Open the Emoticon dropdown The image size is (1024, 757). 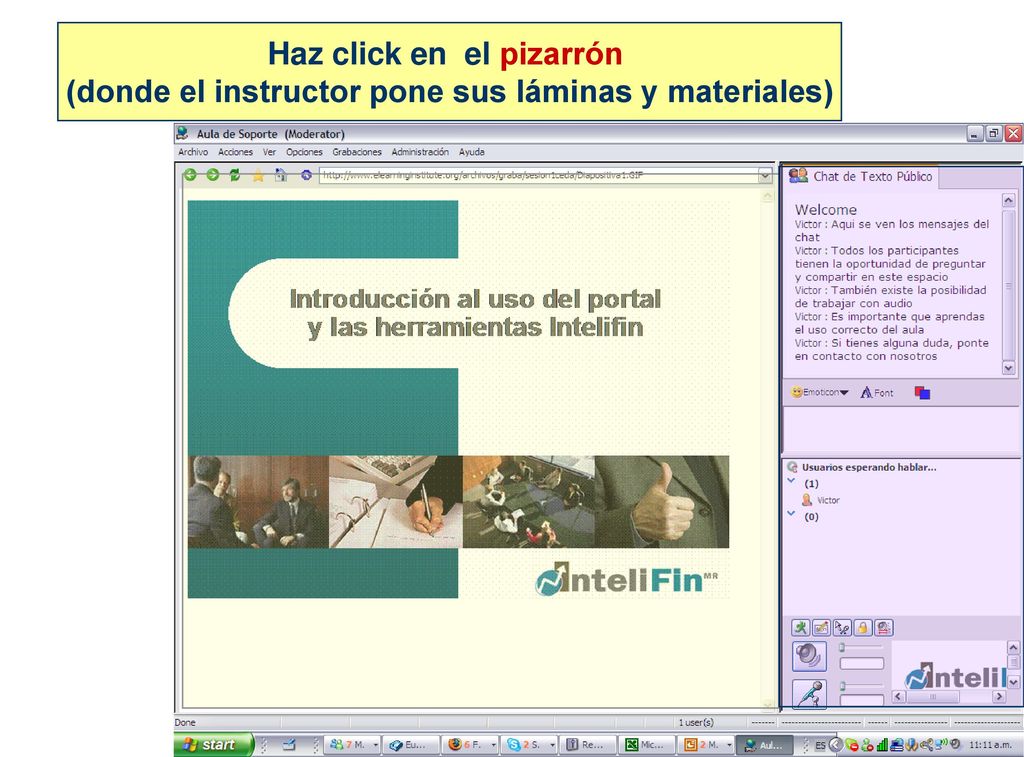(x=820, y=393)
